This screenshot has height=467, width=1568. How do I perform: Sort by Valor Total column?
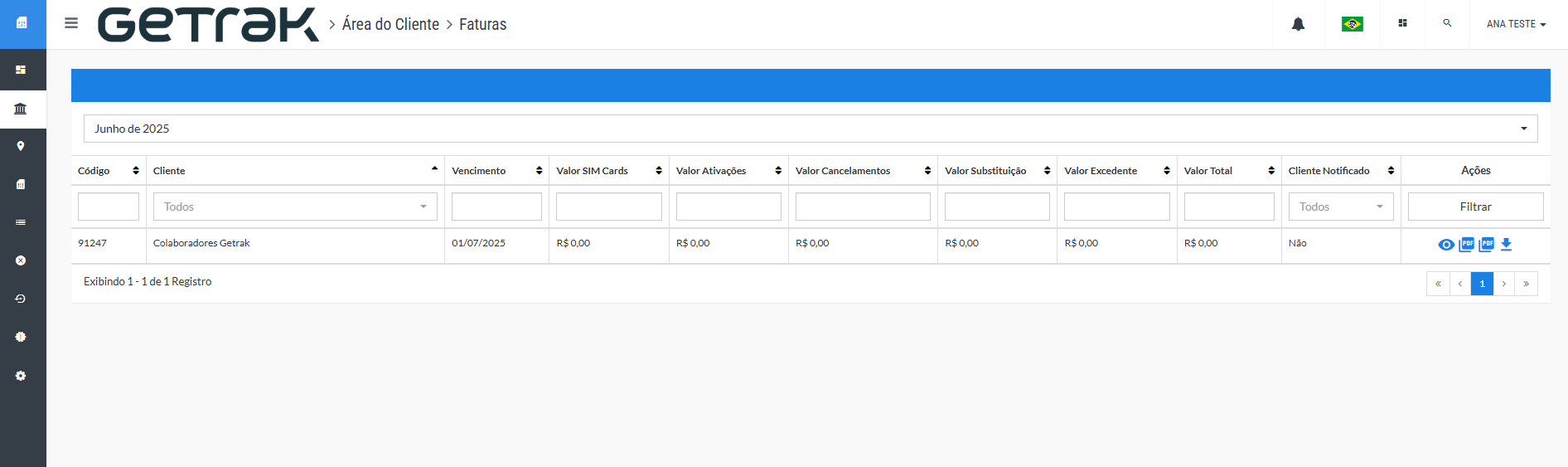[x=1229, y=171]
